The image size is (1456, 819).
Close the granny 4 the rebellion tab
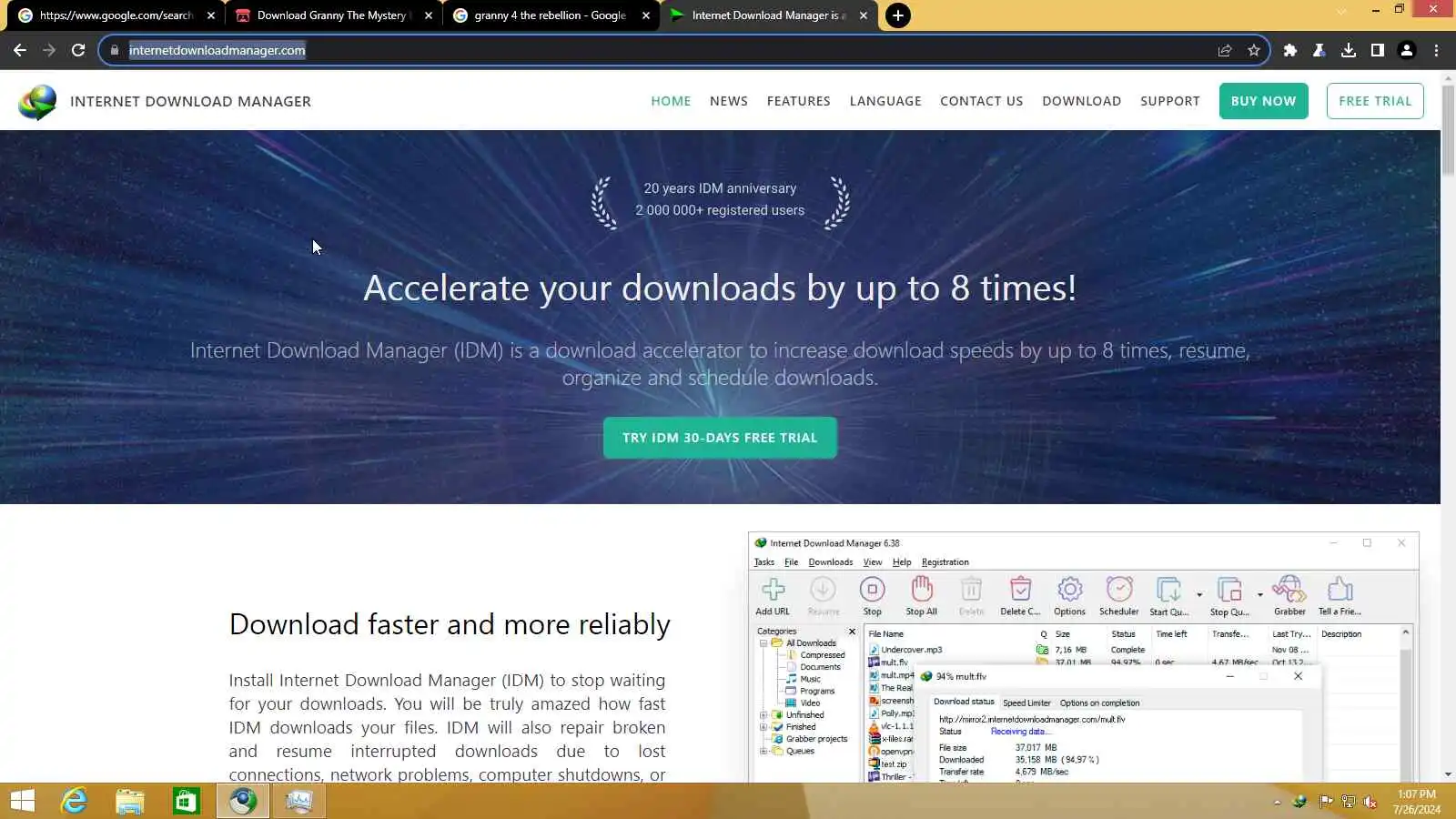tap(646, 15)
